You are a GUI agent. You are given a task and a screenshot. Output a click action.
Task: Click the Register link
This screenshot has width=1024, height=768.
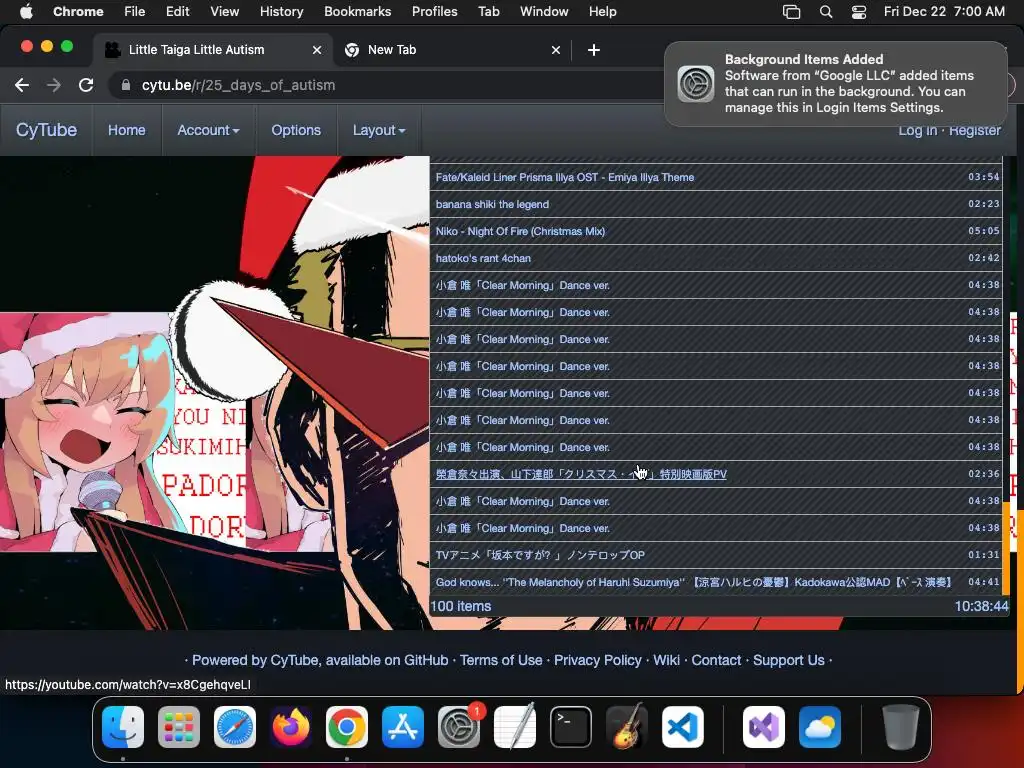[x=974, y=130]
